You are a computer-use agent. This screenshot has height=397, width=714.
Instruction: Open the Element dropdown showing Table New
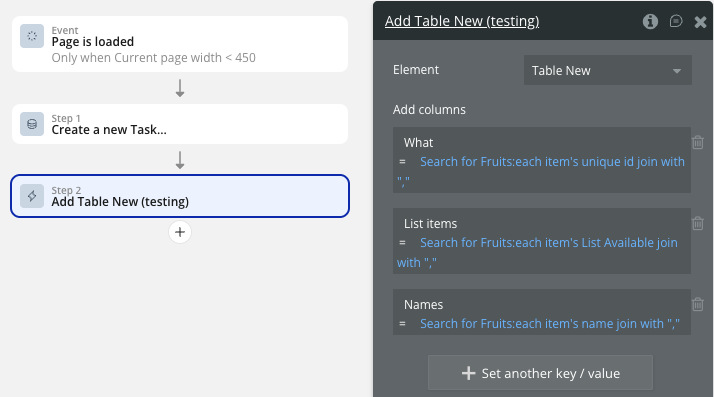pyautogui.click(x=607, y=71)
